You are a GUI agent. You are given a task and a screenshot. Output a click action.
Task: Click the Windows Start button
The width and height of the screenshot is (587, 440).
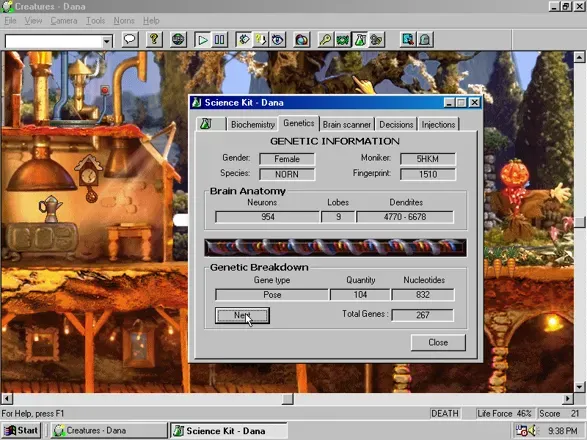click(x=21, y=431)
